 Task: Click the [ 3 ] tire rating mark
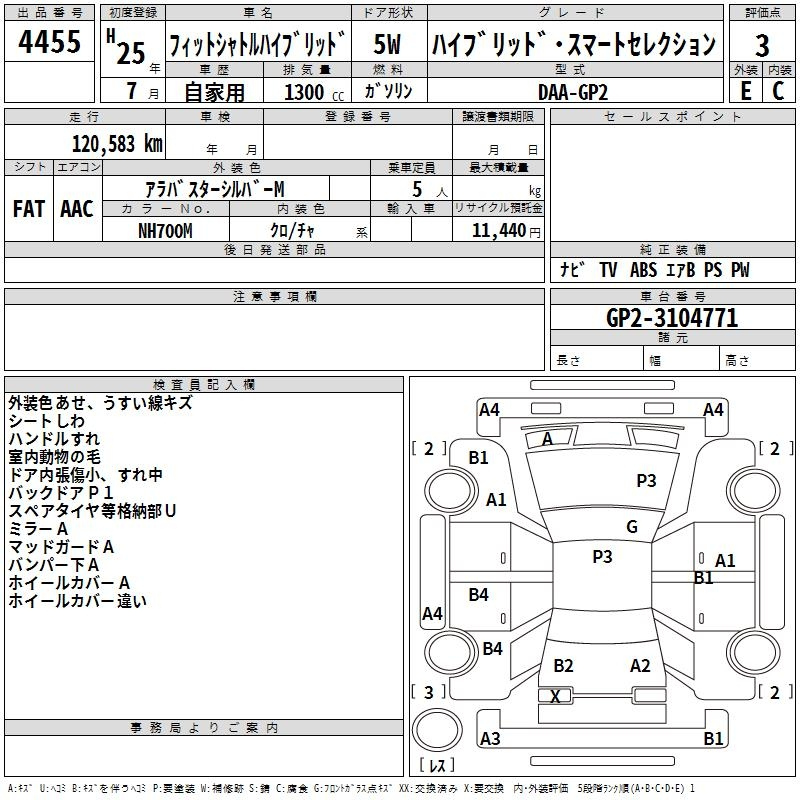click(429, 692)
